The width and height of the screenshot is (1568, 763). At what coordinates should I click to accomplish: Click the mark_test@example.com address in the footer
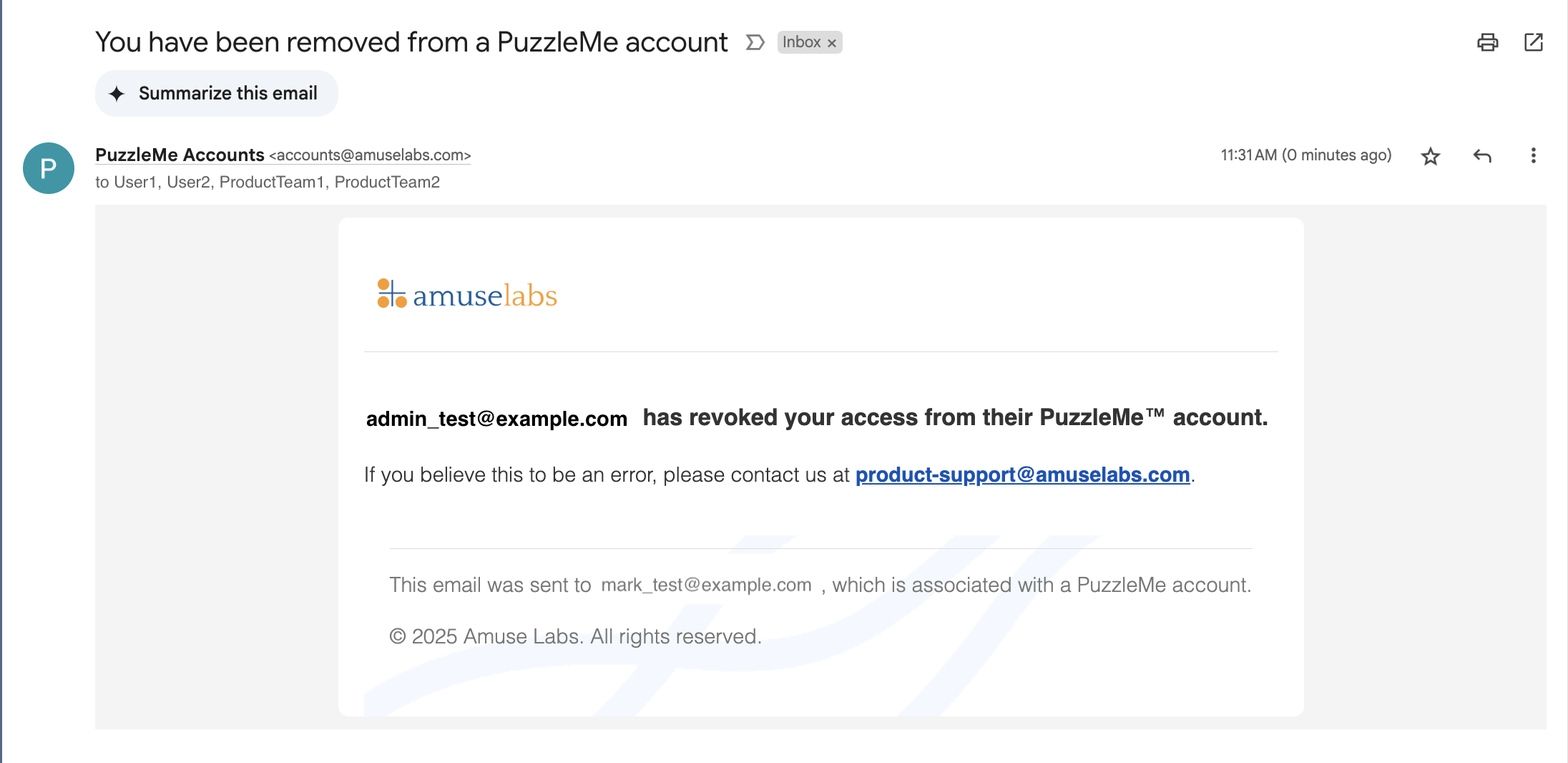point(706,585)
